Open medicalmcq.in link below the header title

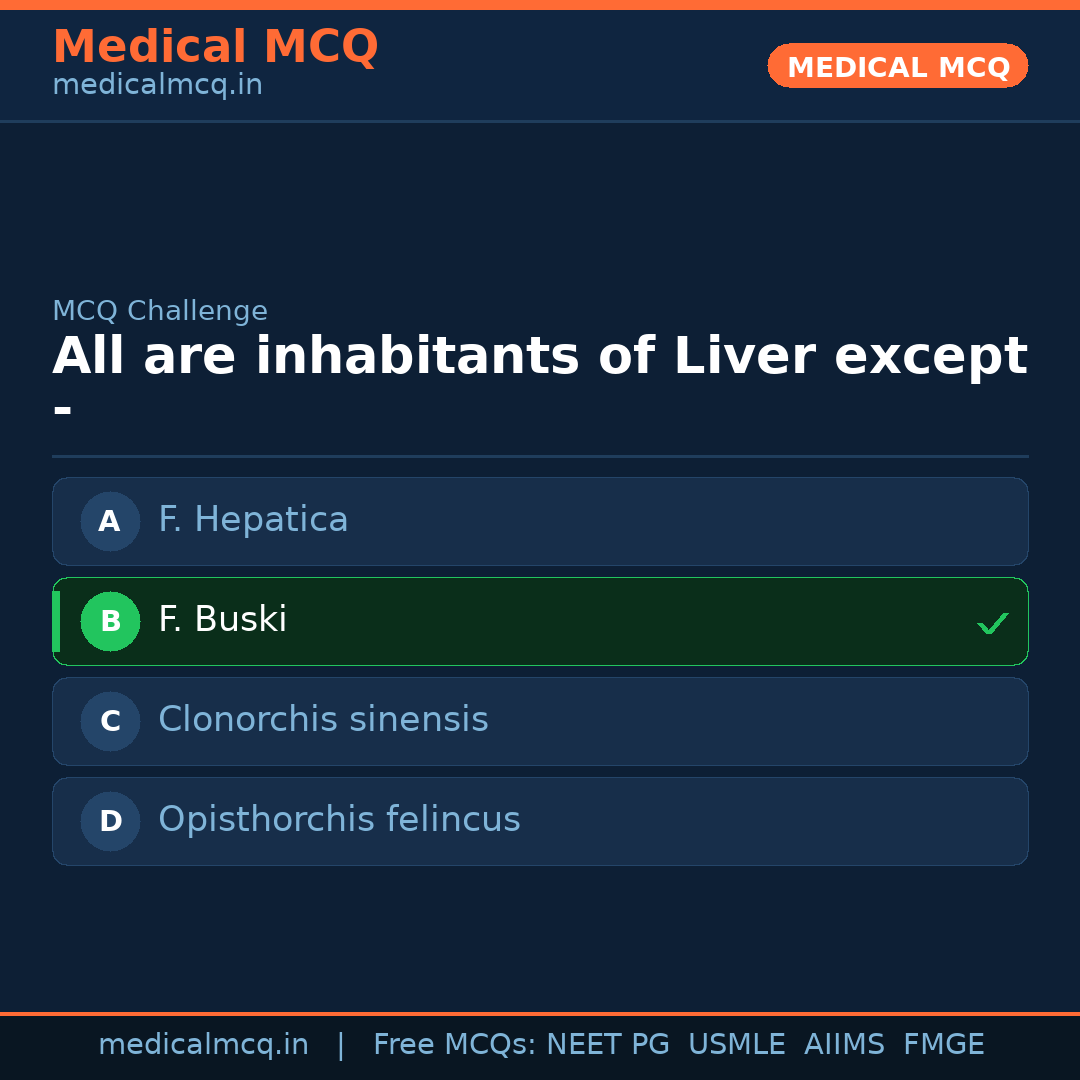pyautogui.click(x=157, y=86)
